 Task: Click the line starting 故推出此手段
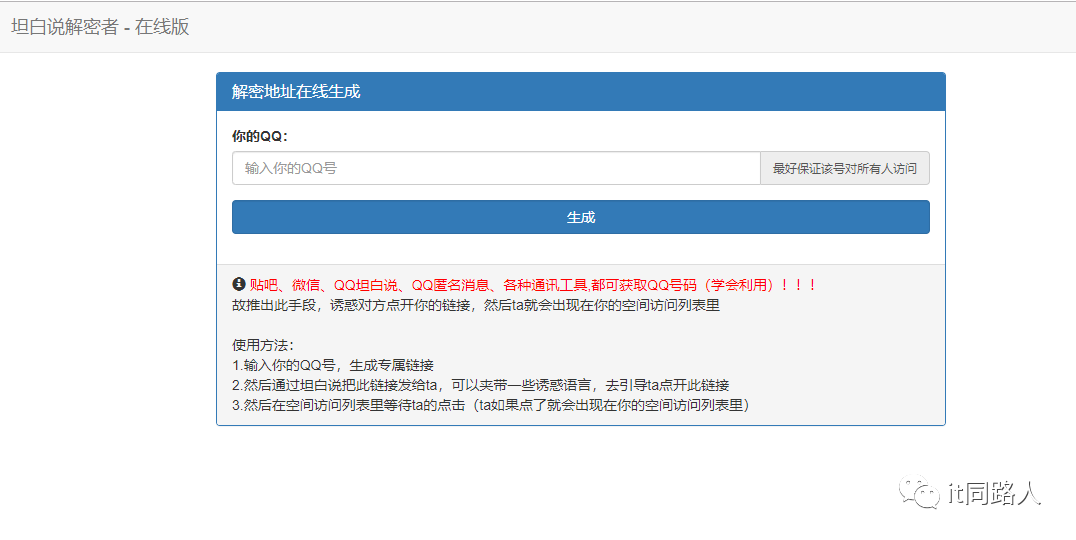(476, 305)
